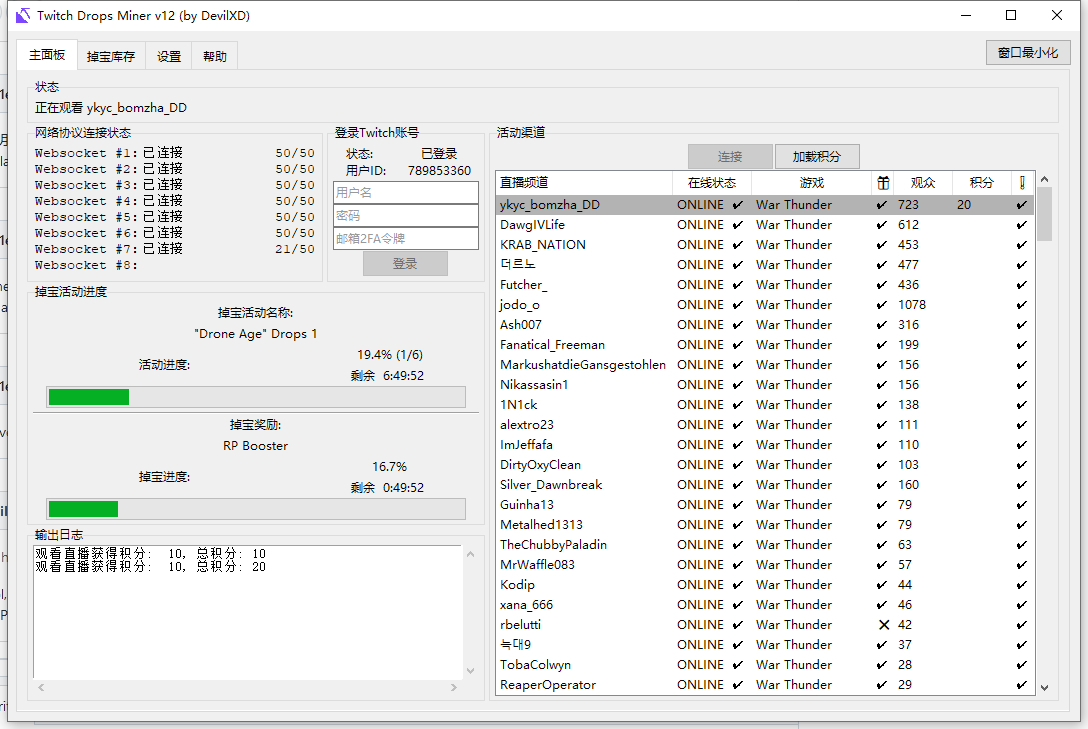Select channel "Silver_Dawnbreak"

[765, 486]
